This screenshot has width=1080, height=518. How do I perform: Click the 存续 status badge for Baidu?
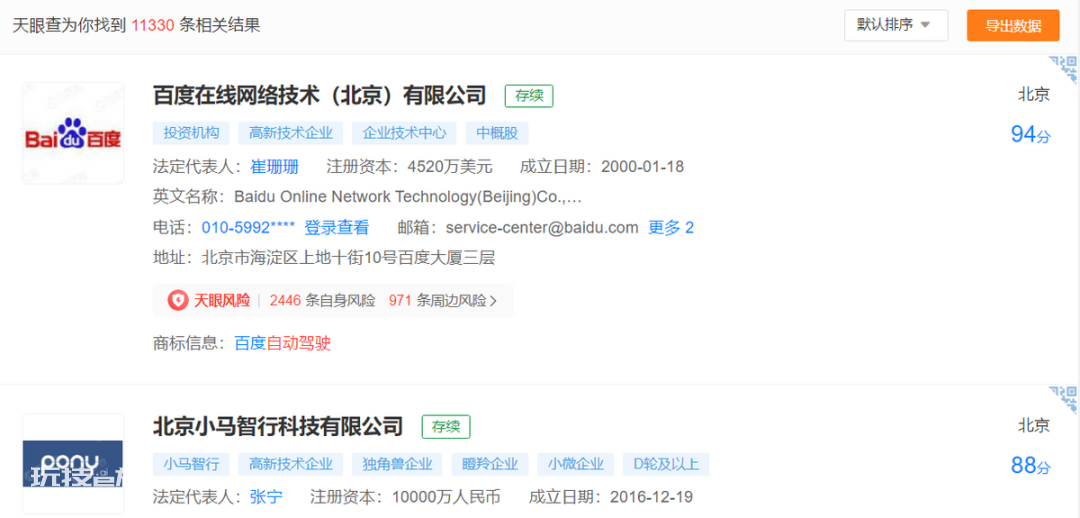click(x=529, y=96)
